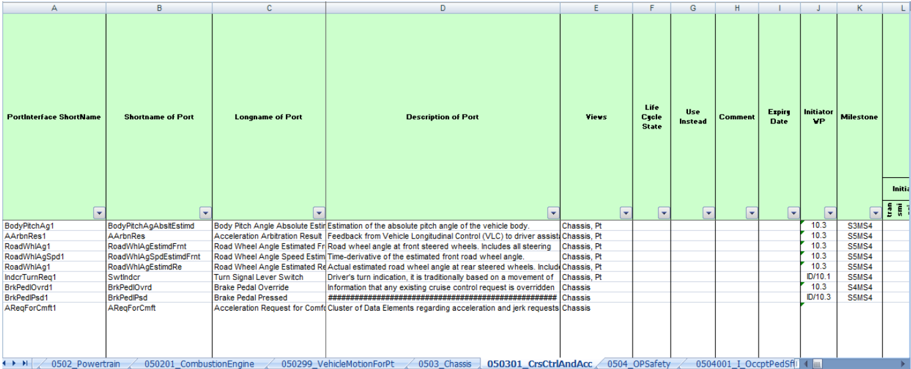This screenshot has height=369, width=911.
Task: Switch to 0504_OPSafety sheet tab
Action: 639,364
